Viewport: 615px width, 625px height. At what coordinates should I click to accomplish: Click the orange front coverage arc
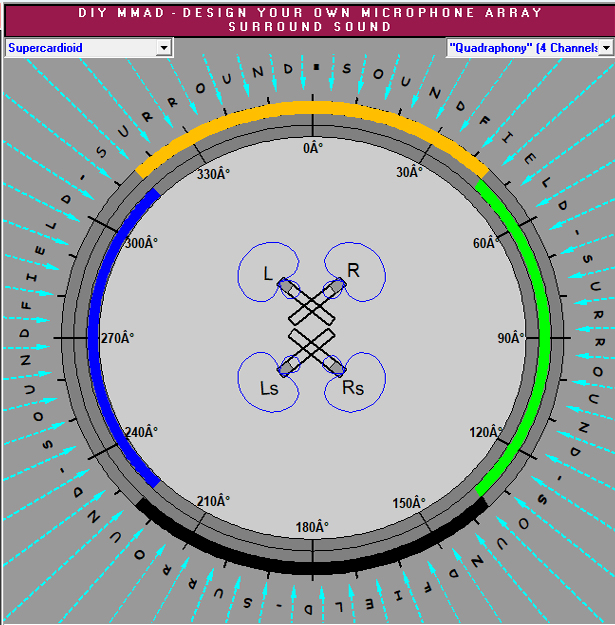point(312,108)
